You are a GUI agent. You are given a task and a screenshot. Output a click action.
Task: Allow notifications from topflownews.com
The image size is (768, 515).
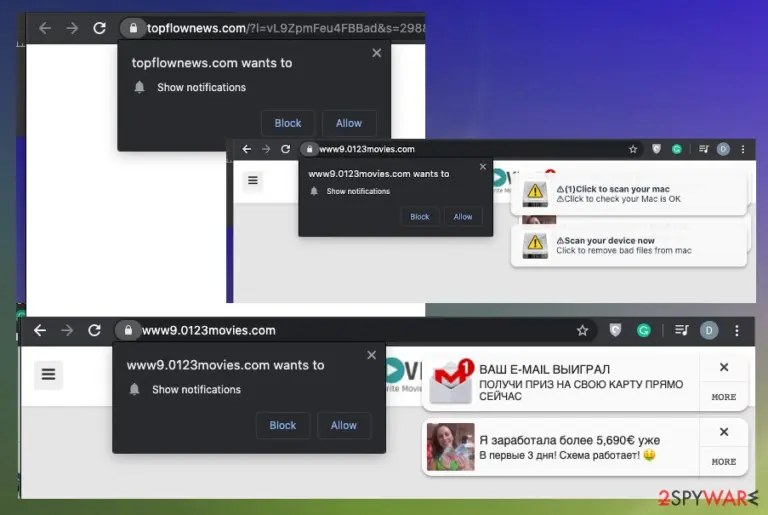(349, 123)
